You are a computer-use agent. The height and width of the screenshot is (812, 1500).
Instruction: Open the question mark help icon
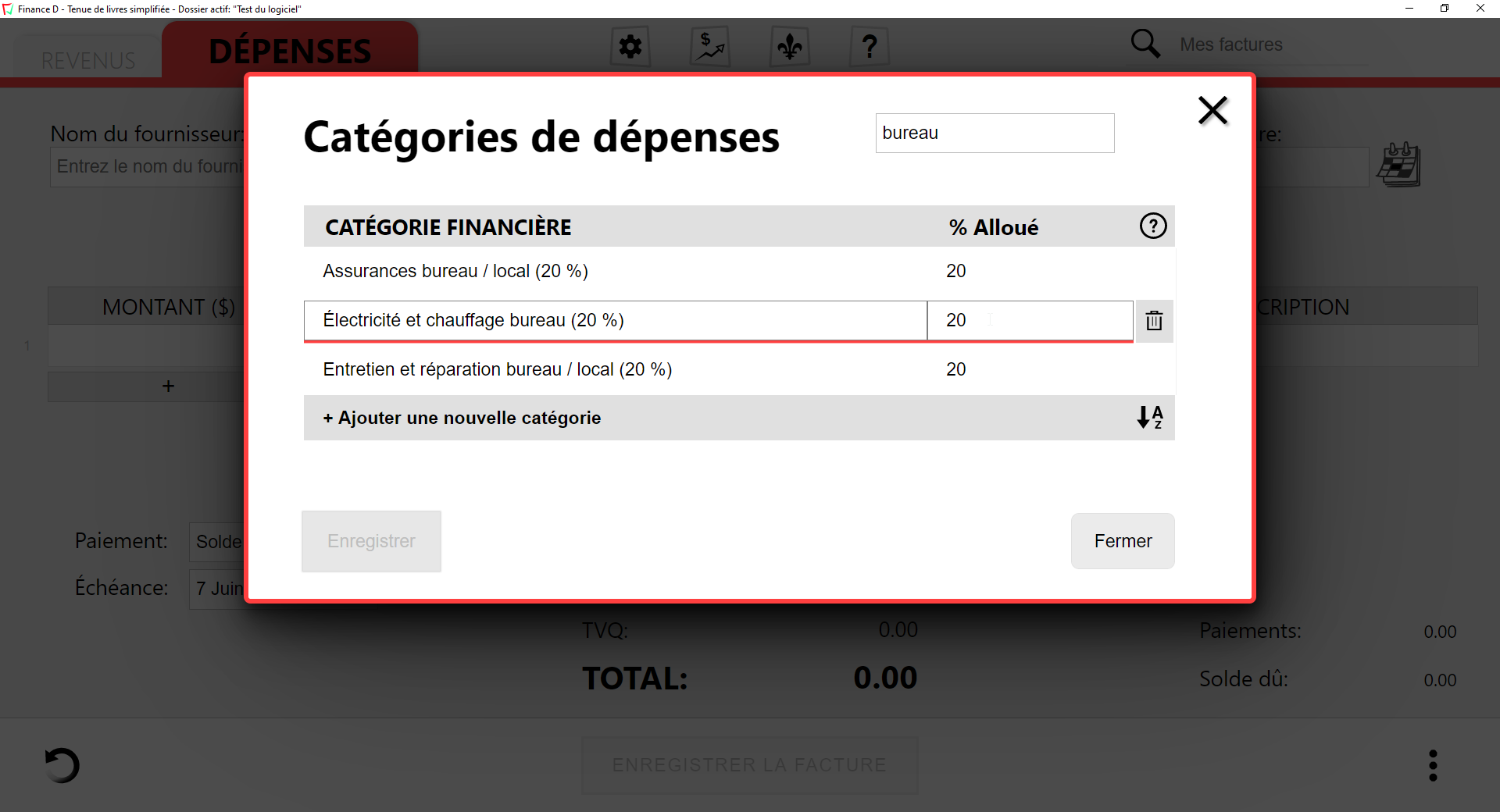pos(870,47)
